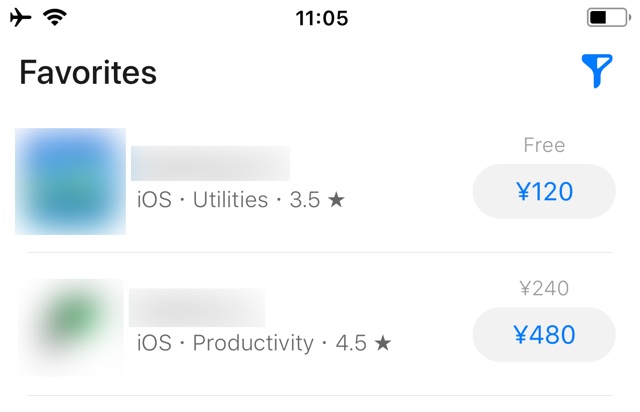Open the blurred Productivity app title
The width and height of the screenshot is (640, 412).
[x=197, y=307]
